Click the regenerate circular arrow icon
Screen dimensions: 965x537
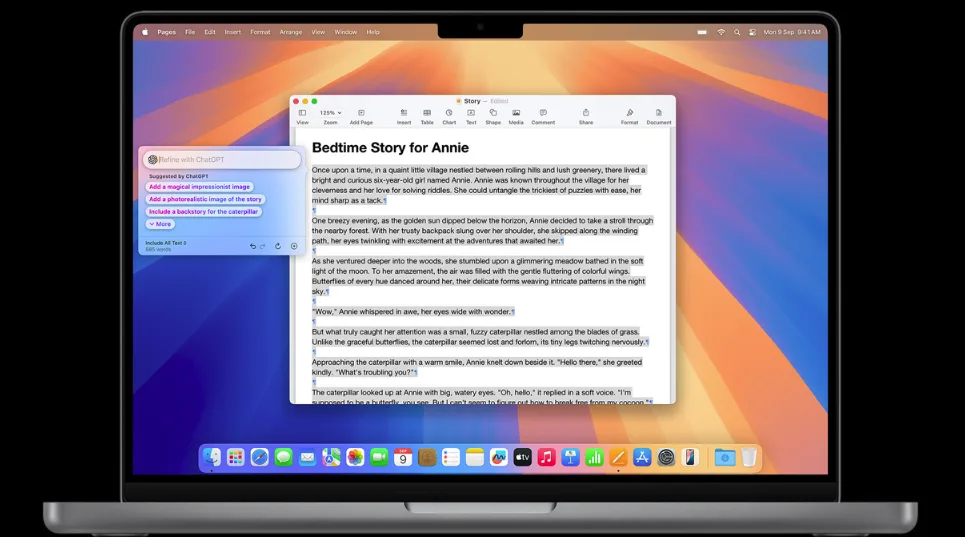[x=278, y=246]
